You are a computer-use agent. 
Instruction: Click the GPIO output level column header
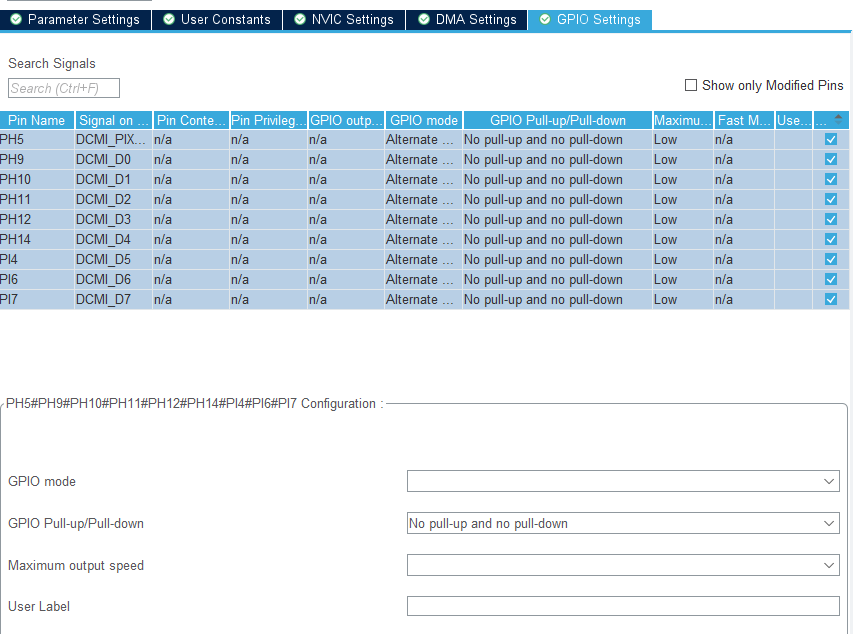click(346, 120)
